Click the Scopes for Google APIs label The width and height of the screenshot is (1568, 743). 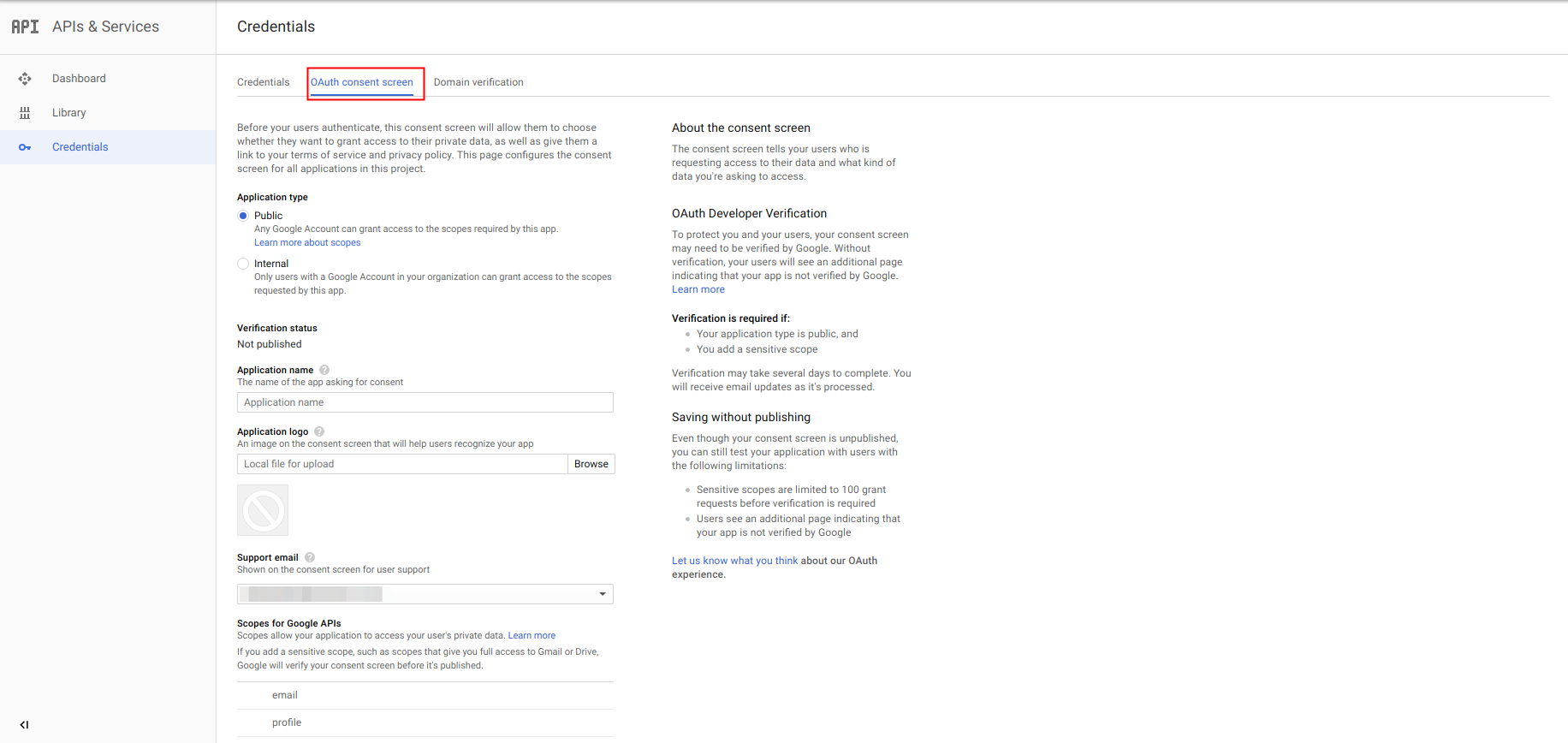pyautogui.click(x=289, y=623)
